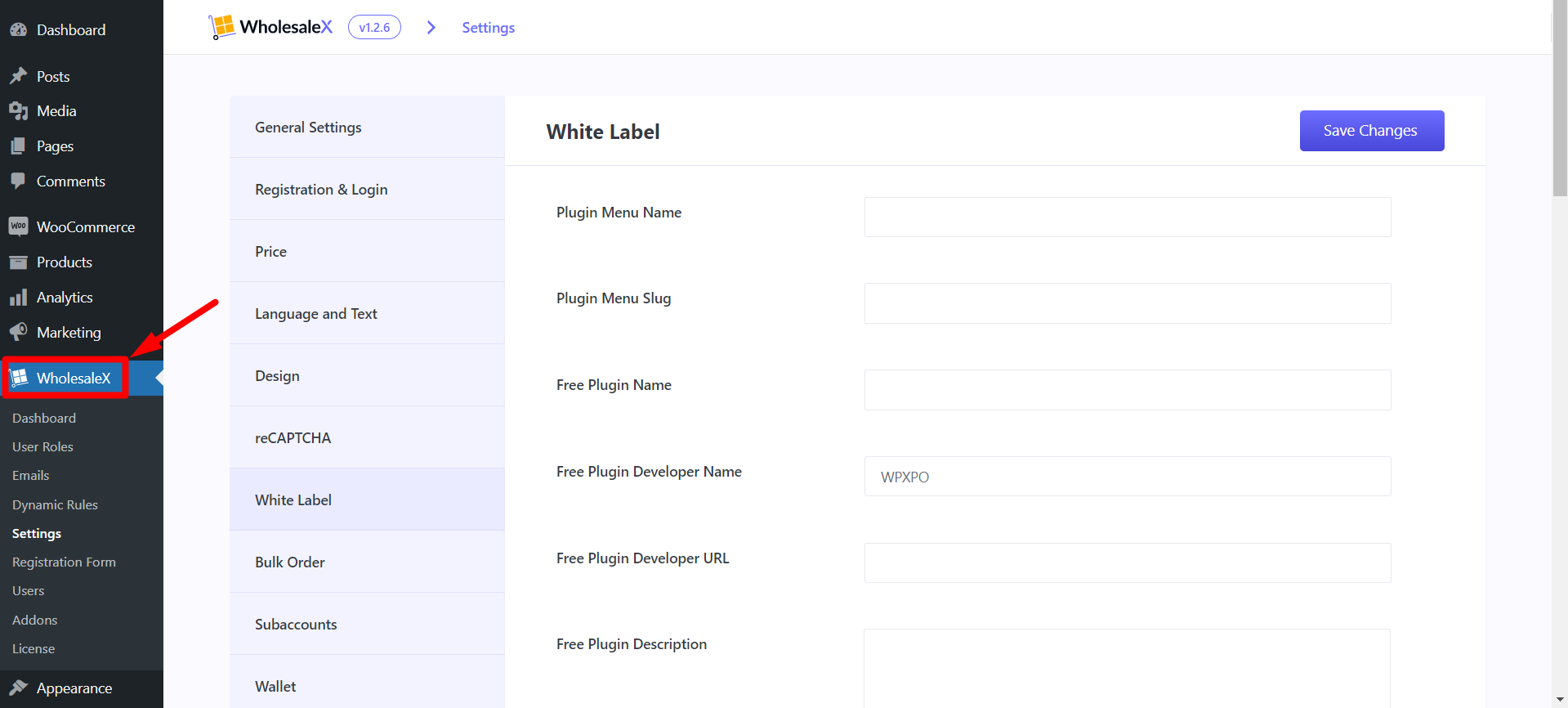Open Emails submenu item
The image size is (1568, 708).
(31, 475)
